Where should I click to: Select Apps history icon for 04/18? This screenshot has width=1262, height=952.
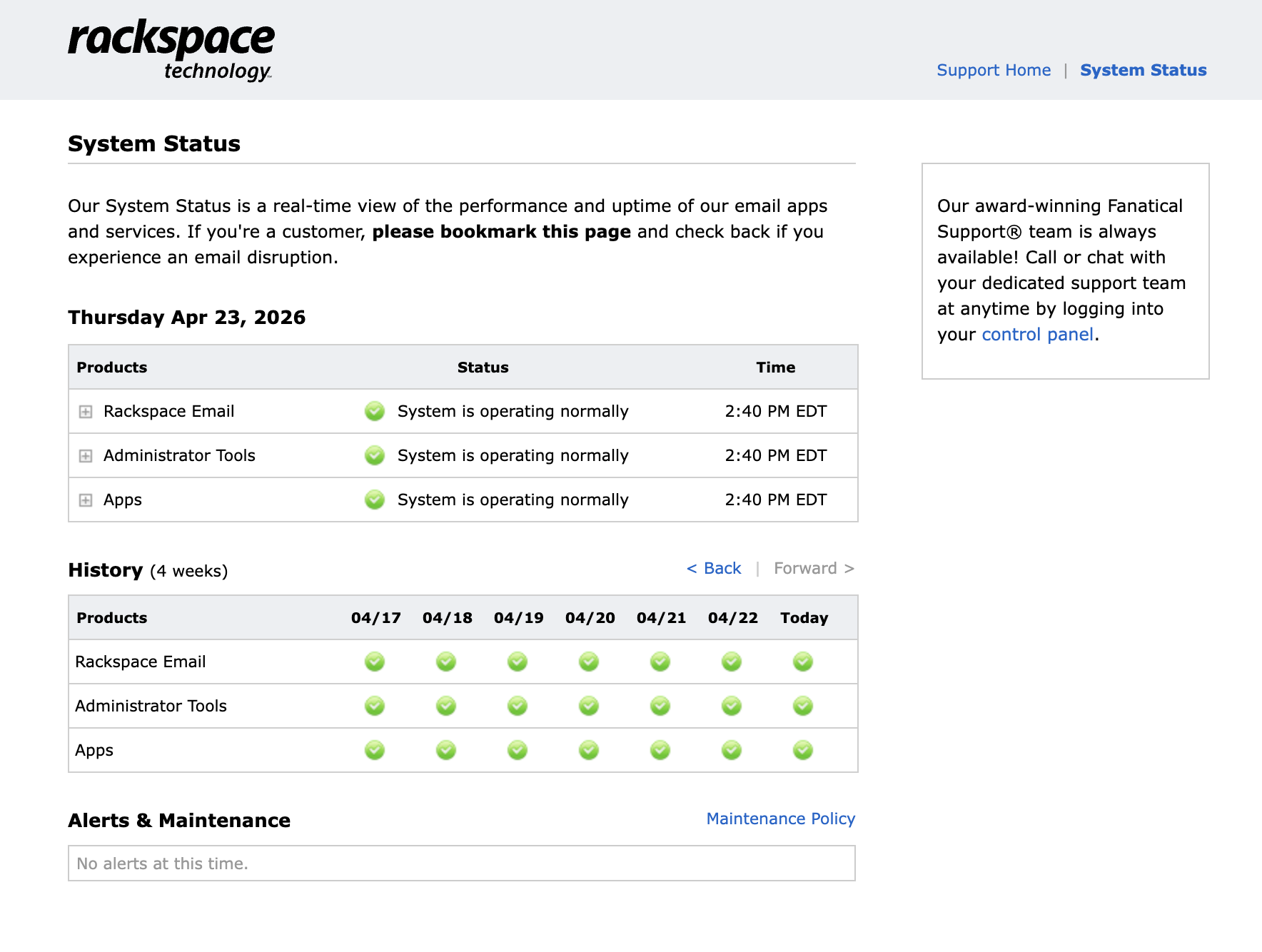pyautogui.click(x=446, y=750)
